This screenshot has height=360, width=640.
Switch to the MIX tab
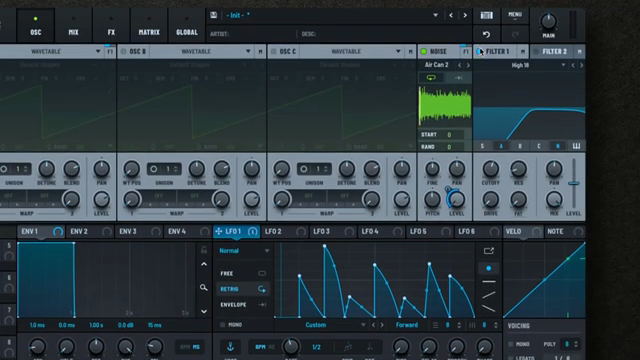[73, 25]
